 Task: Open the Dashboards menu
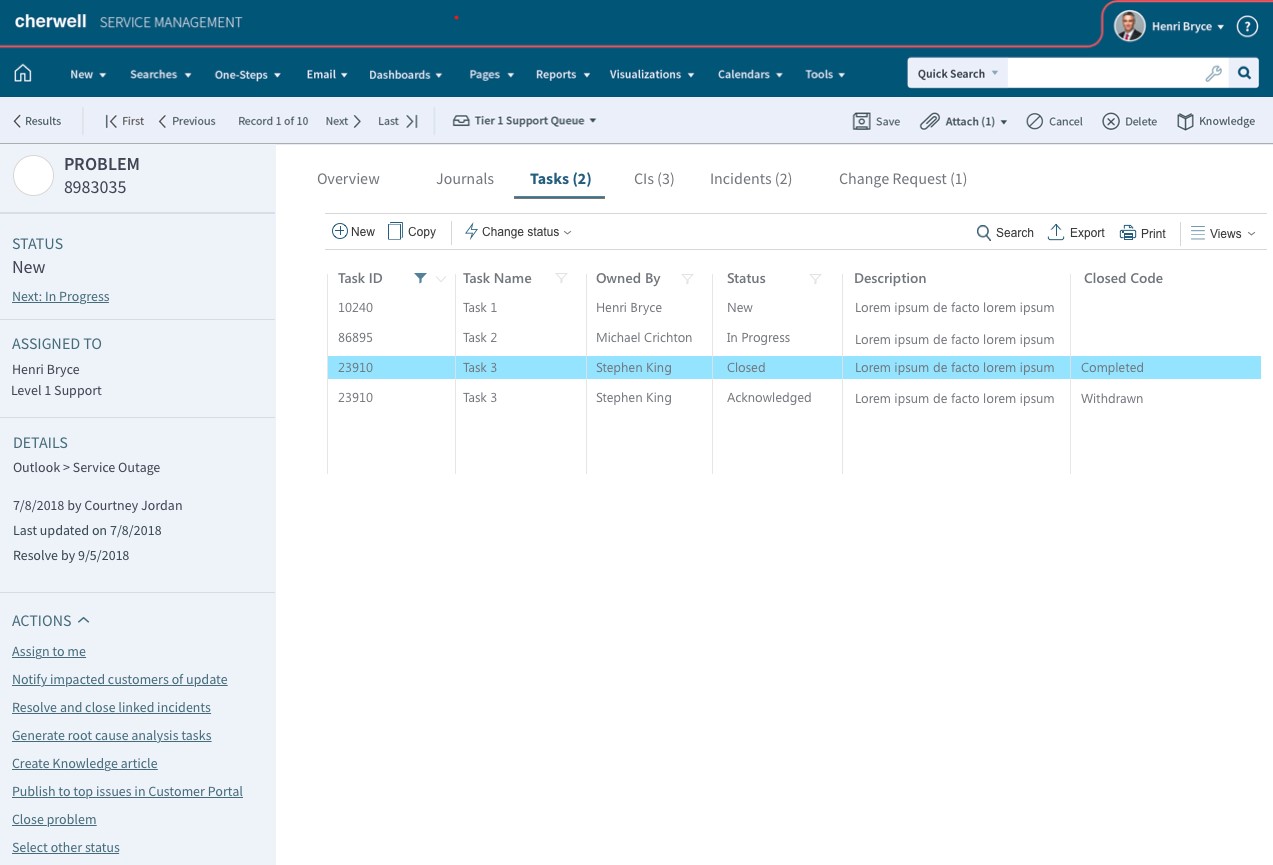click(406, 75)
